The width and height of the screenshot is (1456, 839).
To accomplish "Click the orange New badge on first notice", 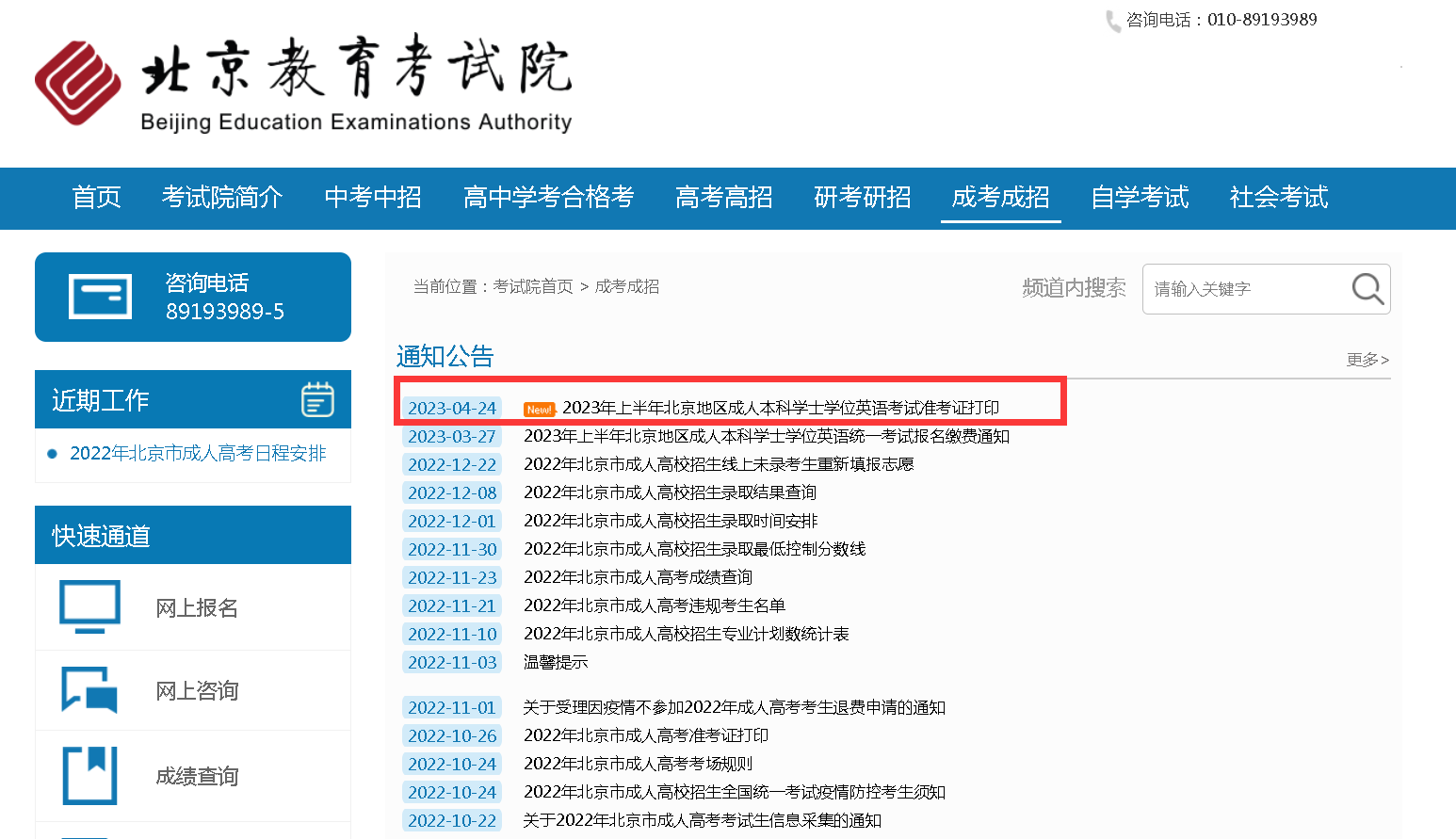I will [x=540, y=410].
